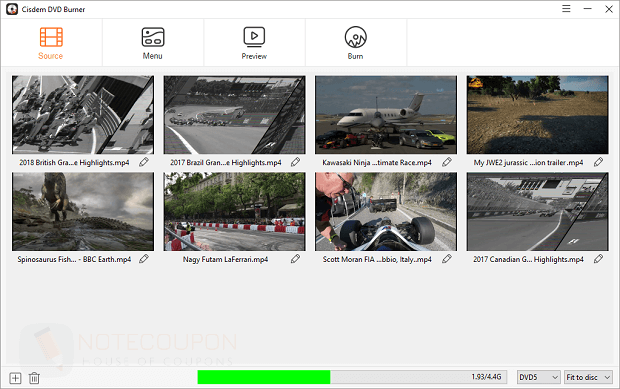Expand the DVD5 disc type dropdown
The image size is (620, 389).
[539, 377]
